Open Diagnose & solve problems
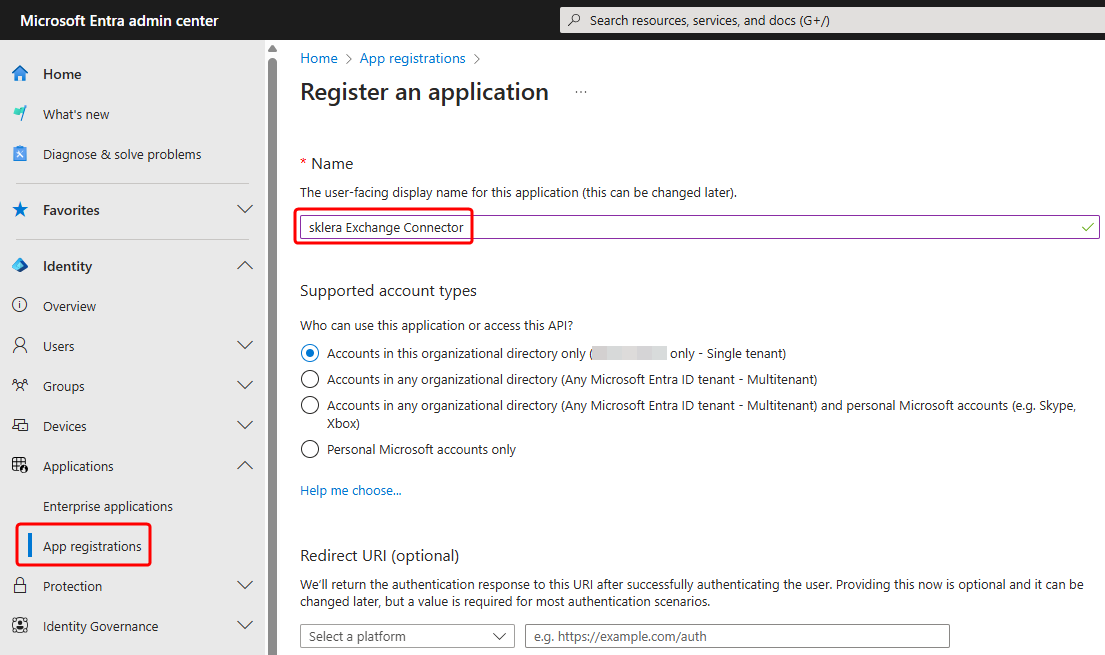The image size is (1105, 655). (122, 154)
